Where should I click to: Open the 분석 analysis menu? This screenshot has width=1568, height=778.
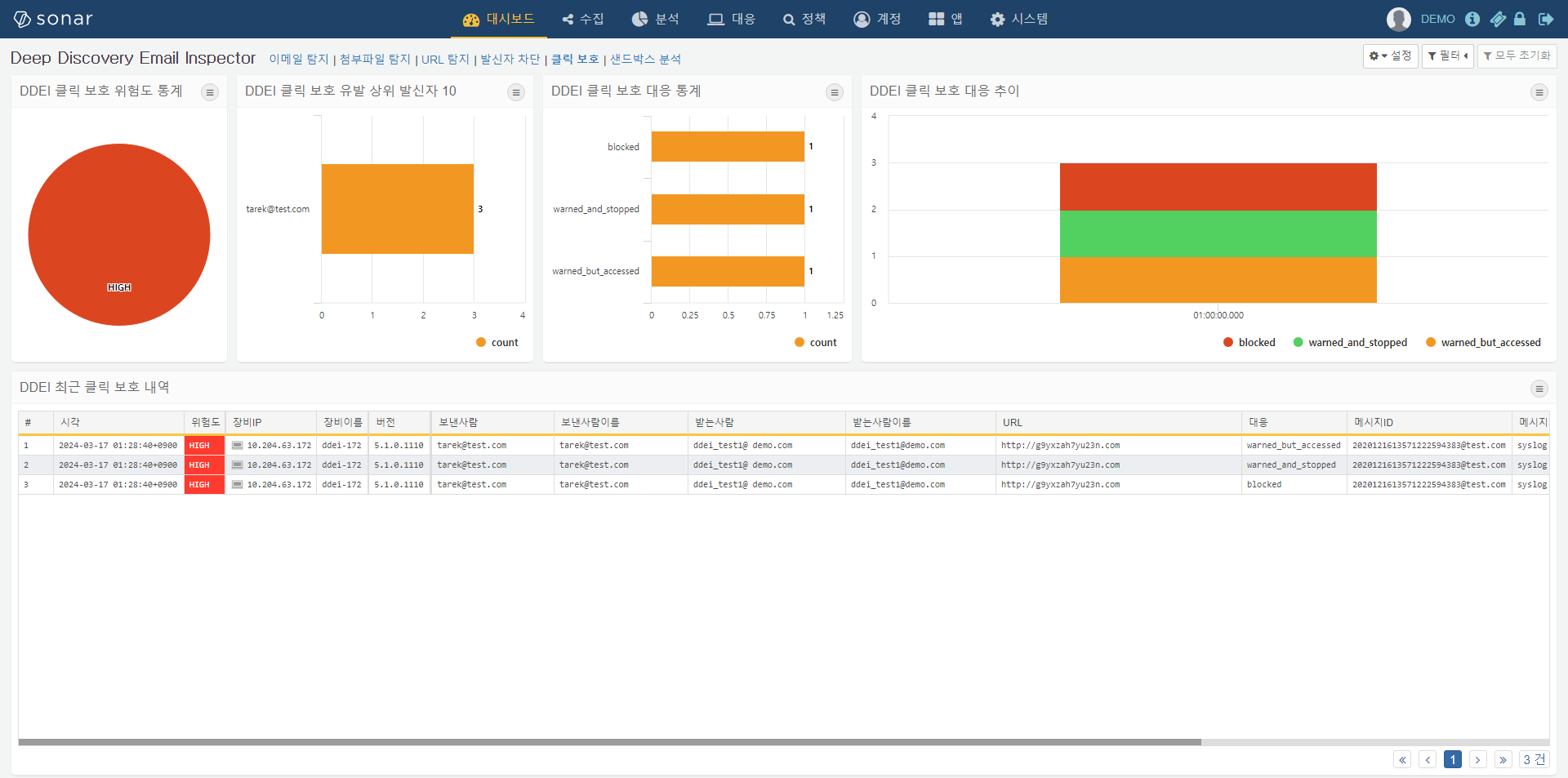[x=656, y=19]
